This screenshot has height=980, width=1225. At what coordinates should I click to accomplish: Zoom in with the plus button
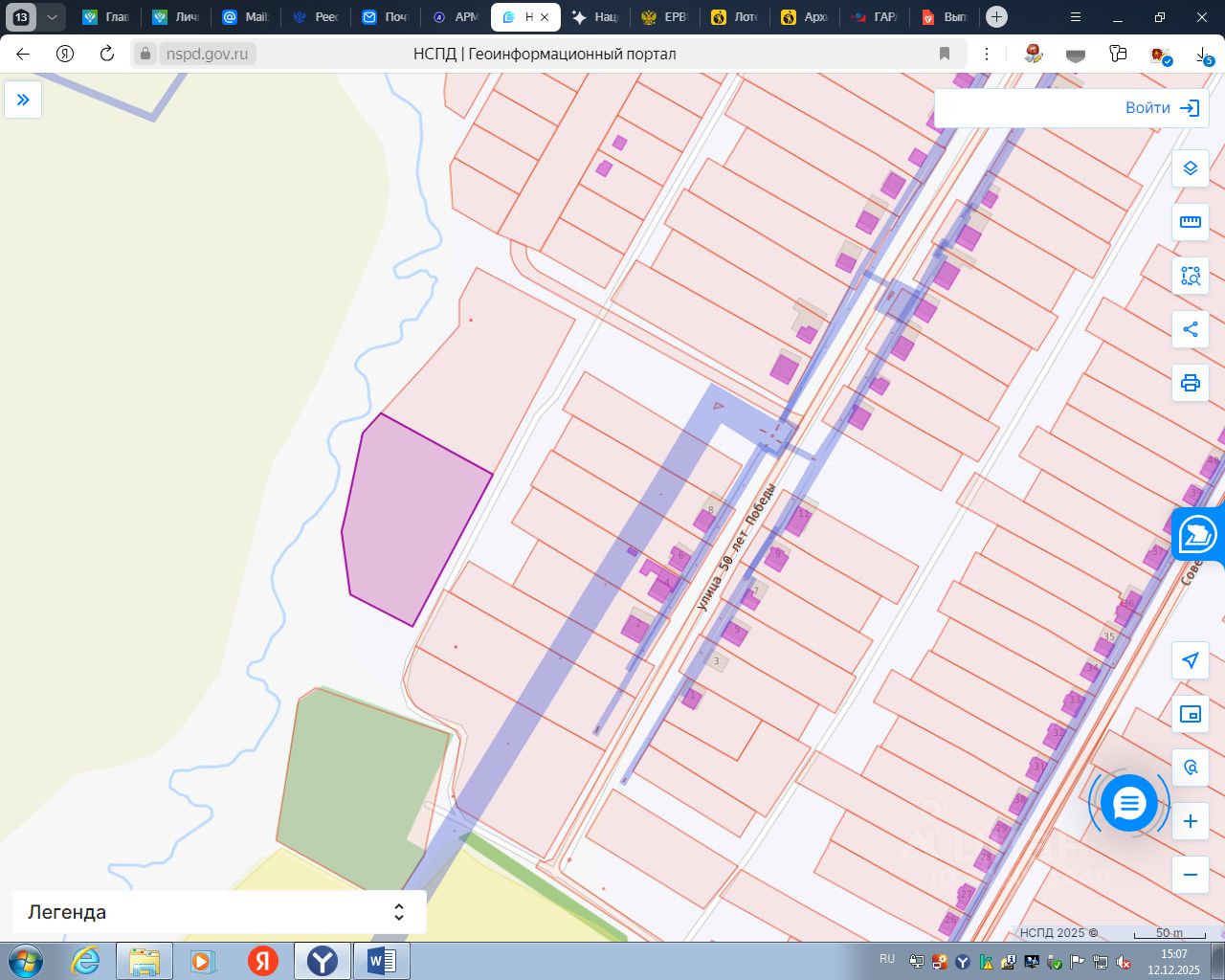coord(1191,821)
